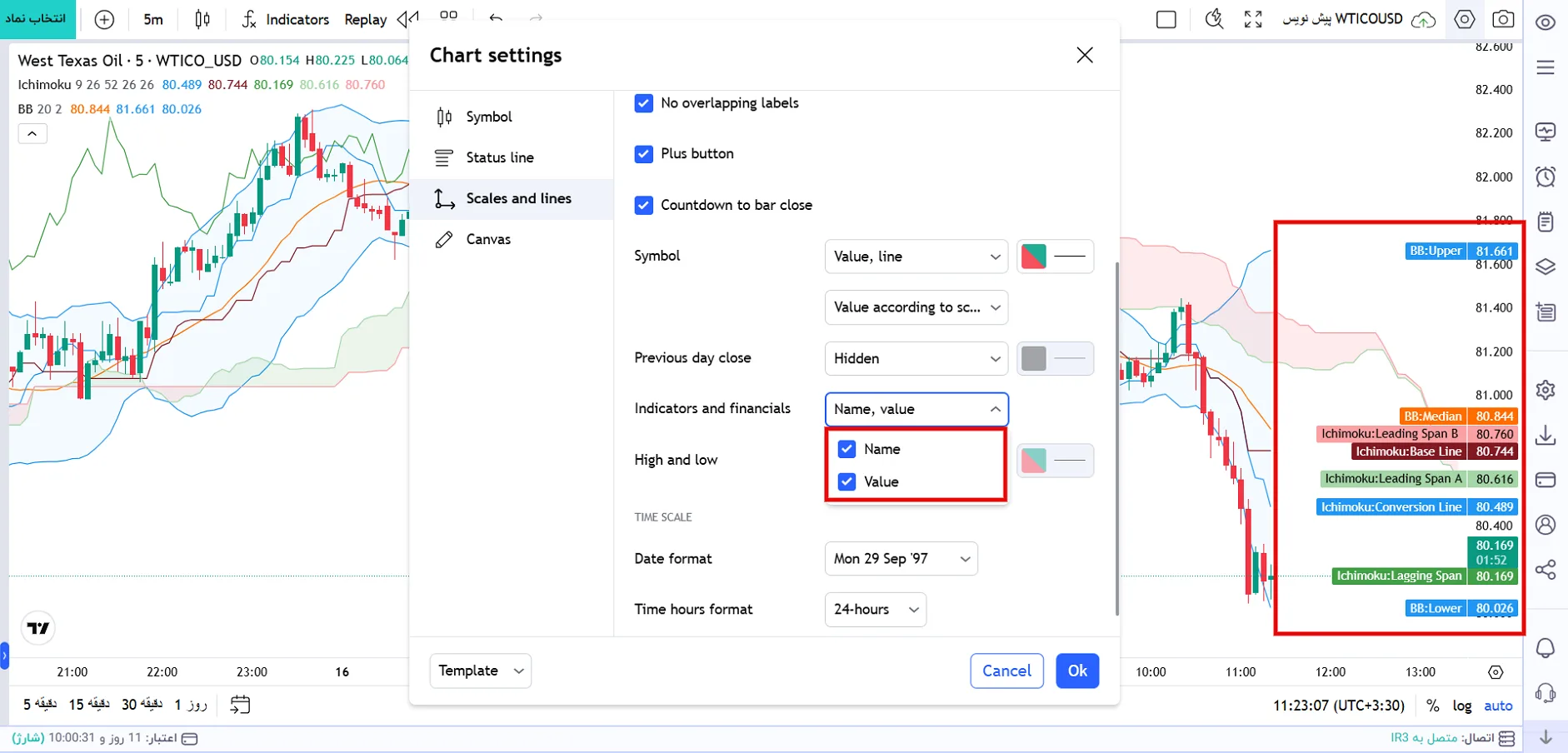The image size is (1568, 753).
Task: Open the headset support icon
Action: [x=1546, y=693]
